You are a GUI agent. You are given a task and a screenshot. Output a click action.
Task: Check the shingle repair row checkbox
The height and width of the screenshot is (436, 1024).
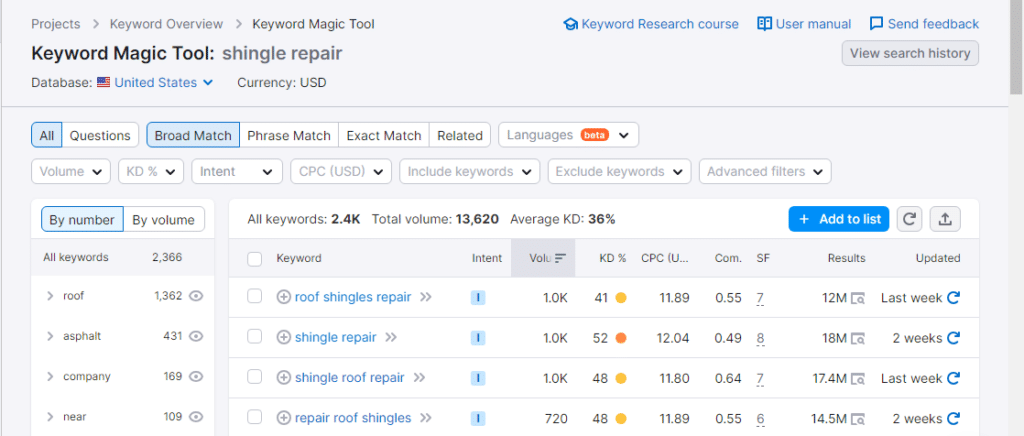point(255,337)
